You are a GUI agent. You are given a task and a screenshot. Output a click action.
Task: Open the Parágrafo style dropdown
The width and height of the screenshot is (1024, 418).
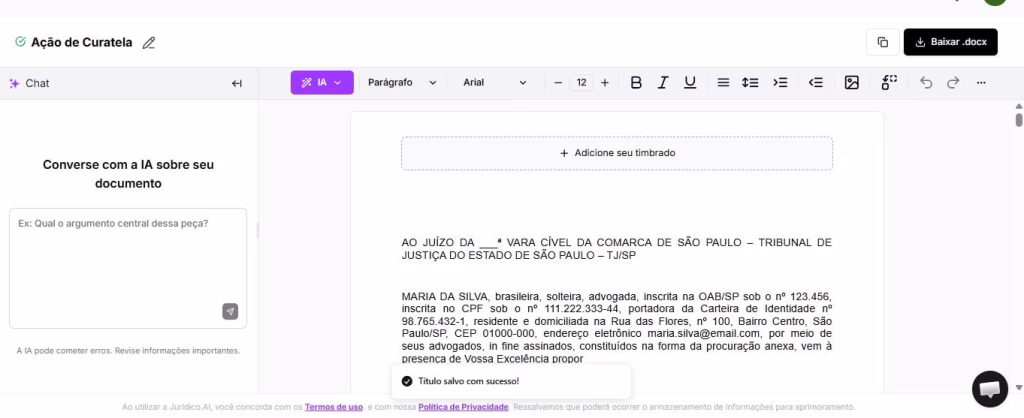[x=402, y=83]
